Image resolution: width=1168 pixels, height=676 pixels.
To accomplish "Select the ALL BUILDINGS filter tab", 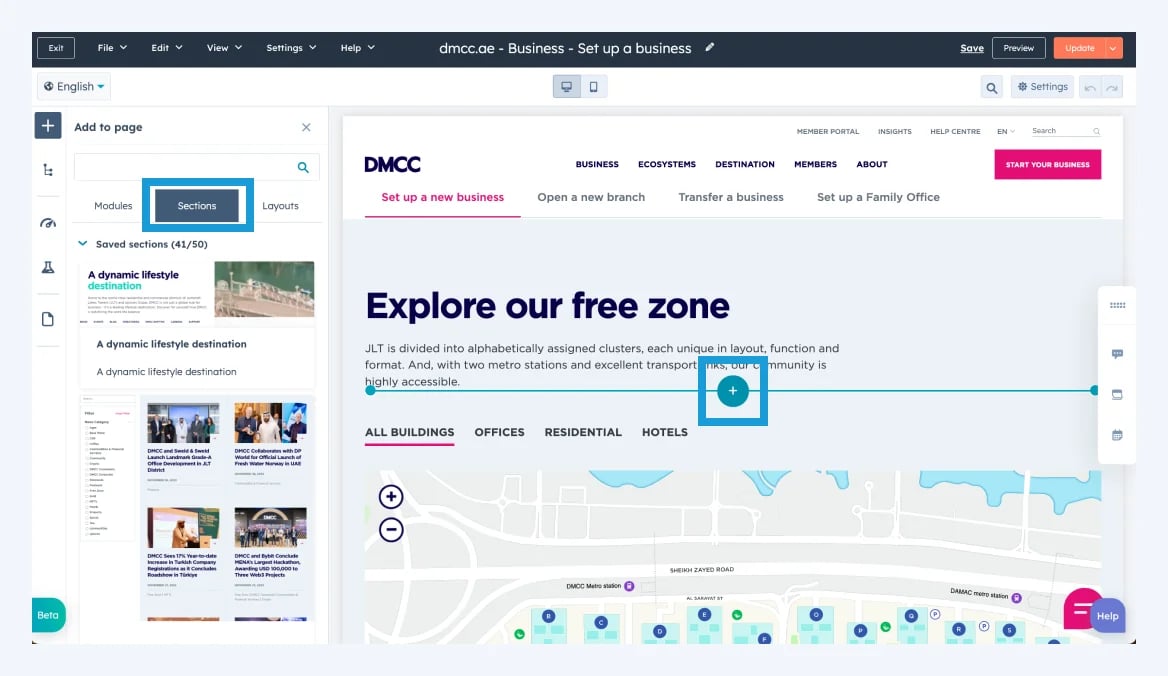I will 410,433.
